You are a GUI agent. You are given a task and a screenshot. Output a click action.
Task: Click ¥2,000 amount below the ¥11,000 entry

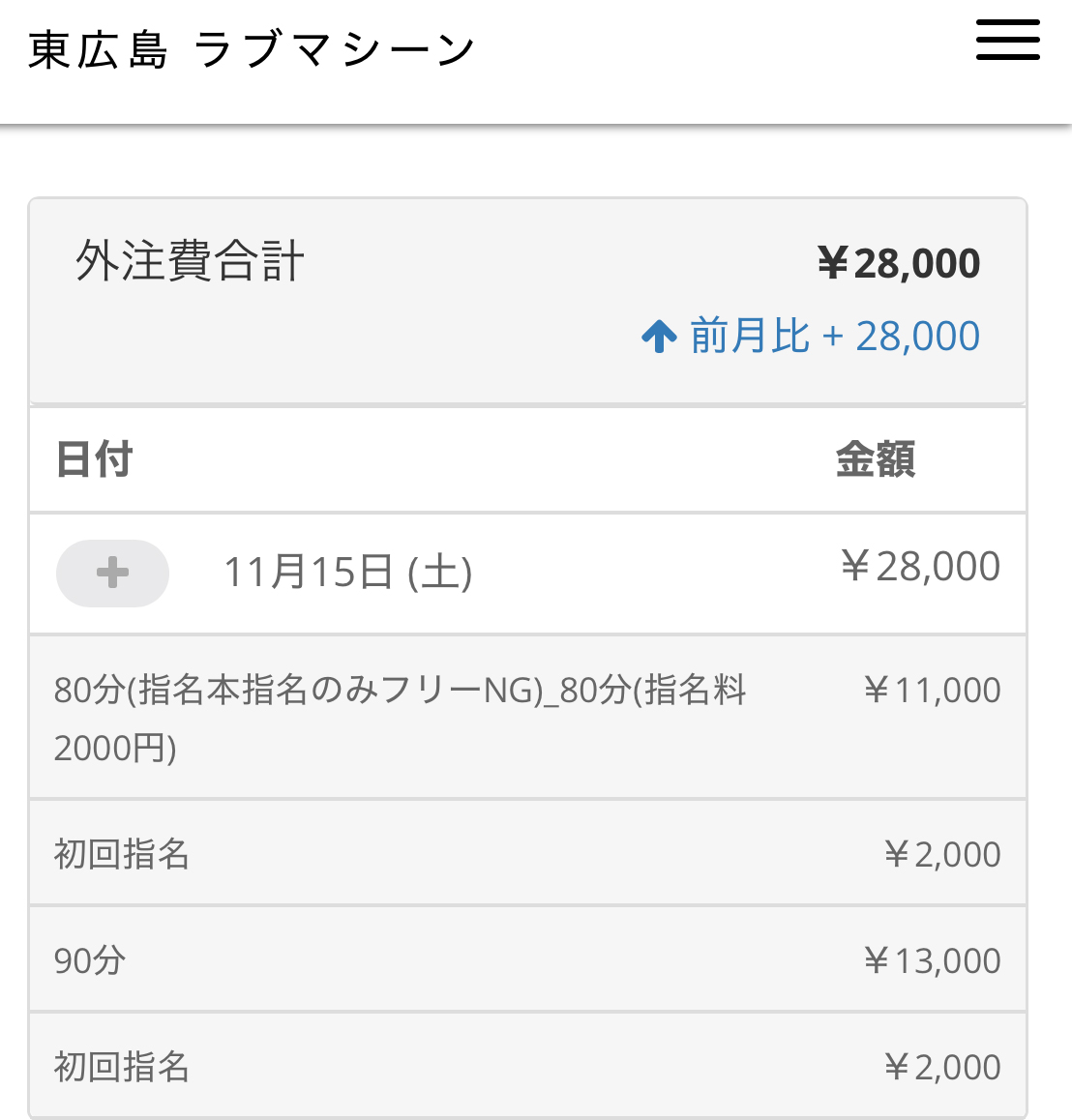pyautogui.click(x=942, y=854)
